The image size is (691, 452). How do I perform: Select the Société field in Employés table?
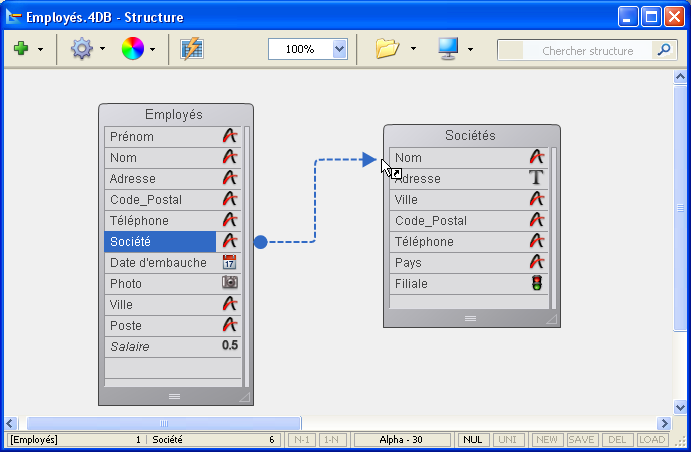point(160,241)
